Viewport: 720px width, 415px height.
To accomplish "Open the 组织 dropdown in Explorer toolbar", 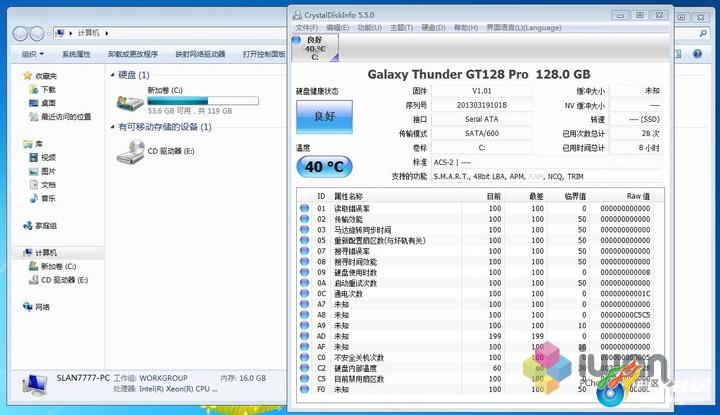I will tap(33, 54).
